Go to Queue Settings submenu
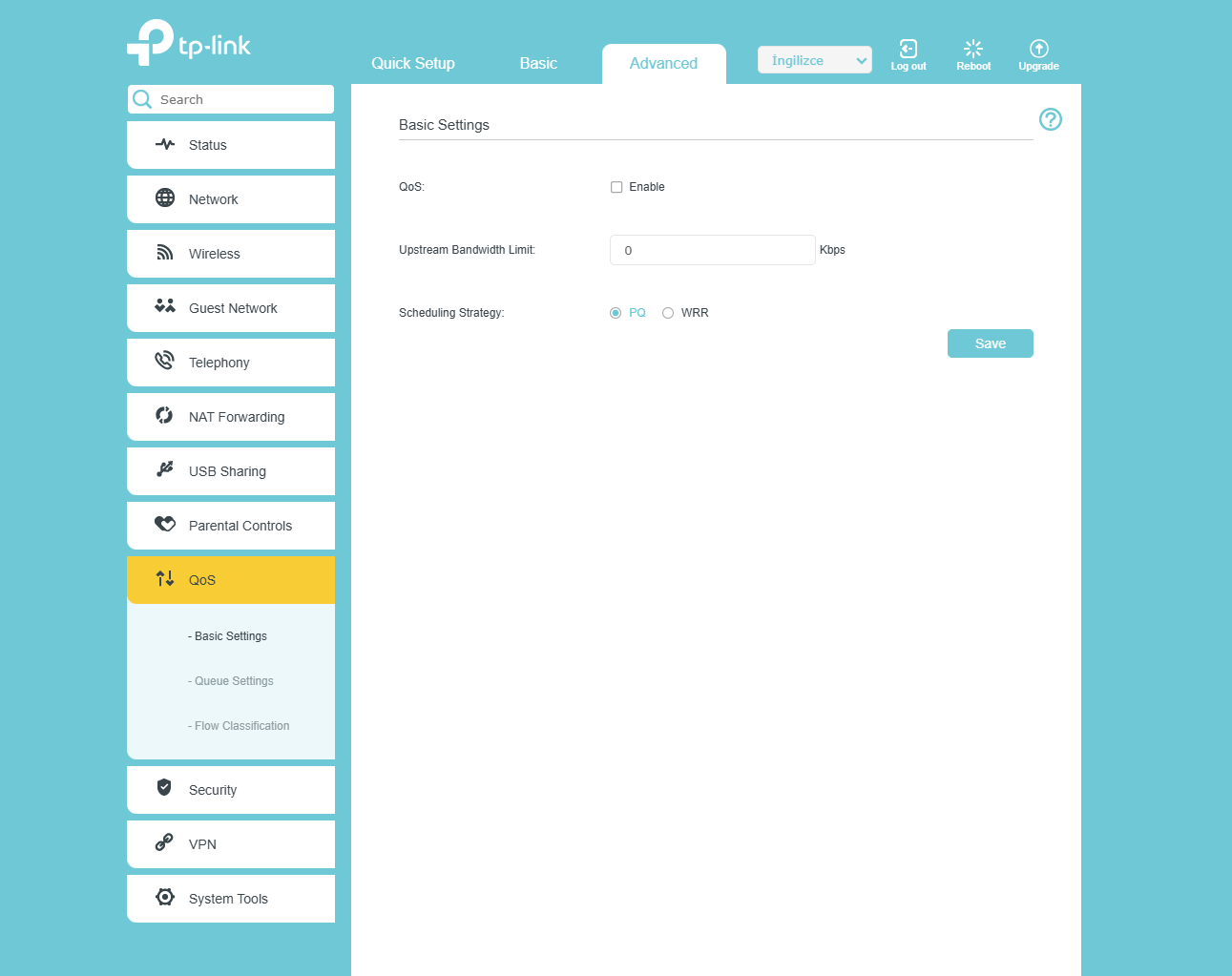The height and width of the screenshot is (976, 1232). [x=231, y=681]
